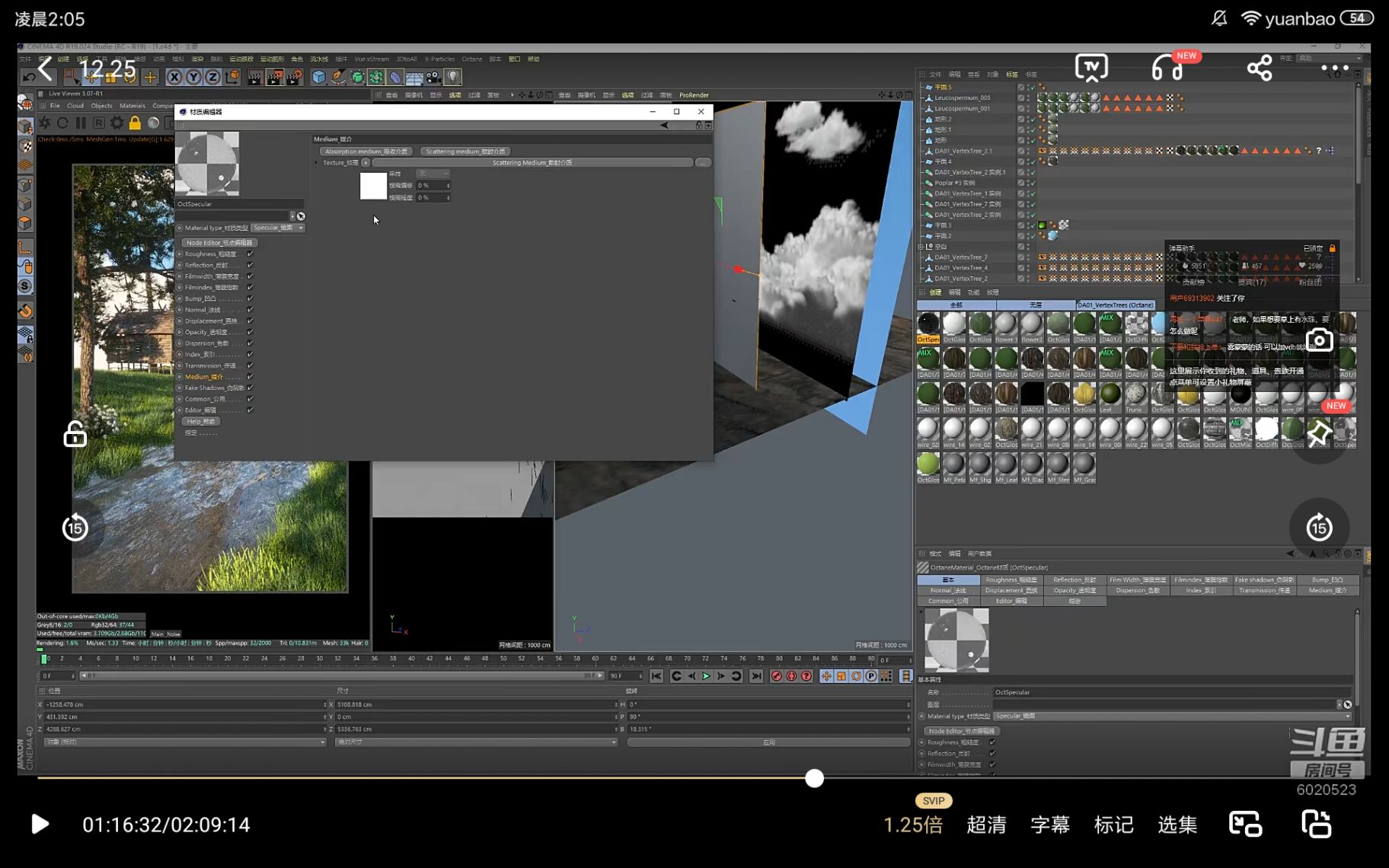Rewind 15 seconds with the left-side icon
1389x868 pixels.
click(x=75, y=527)
